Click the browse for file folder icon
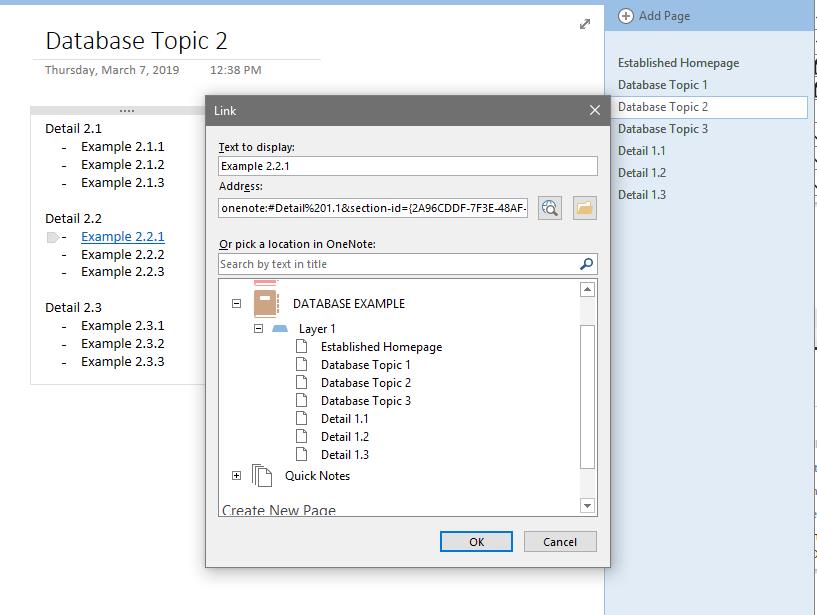817x615 pixels. (x=584, y=208)
